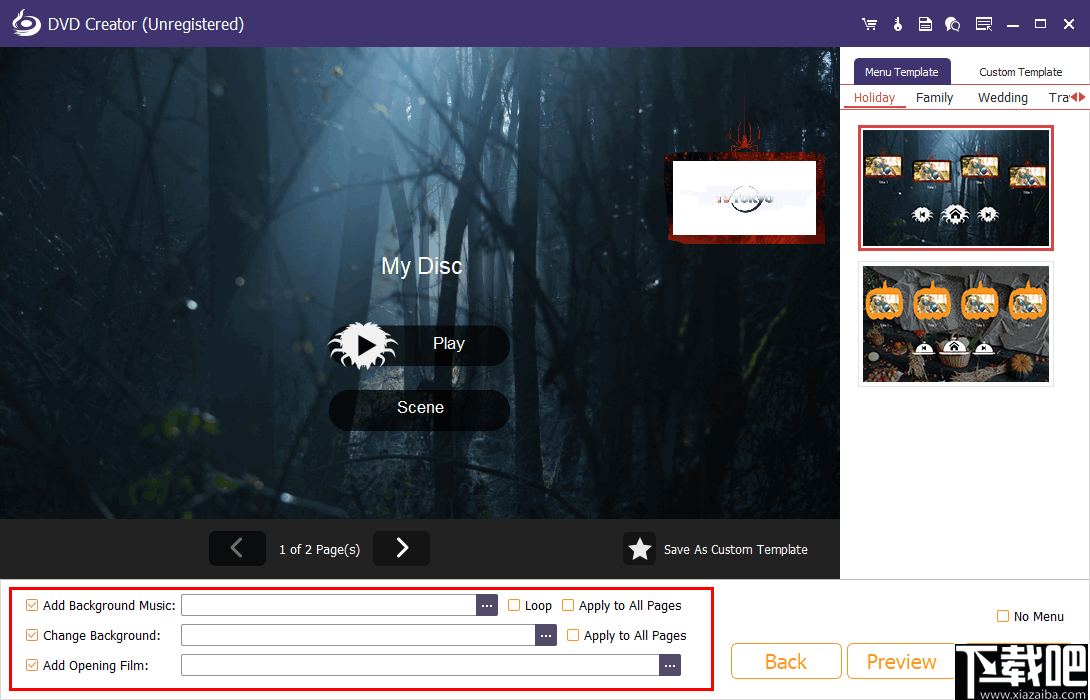Image resolution: width=1090 pixels, height=700 pixels.
Task: Click the Back button
Action: point(786,661)
